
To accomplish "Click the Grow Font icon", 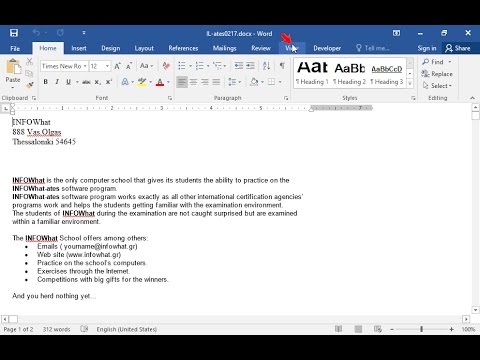I will pyautogui.click(x=117, y=66).
